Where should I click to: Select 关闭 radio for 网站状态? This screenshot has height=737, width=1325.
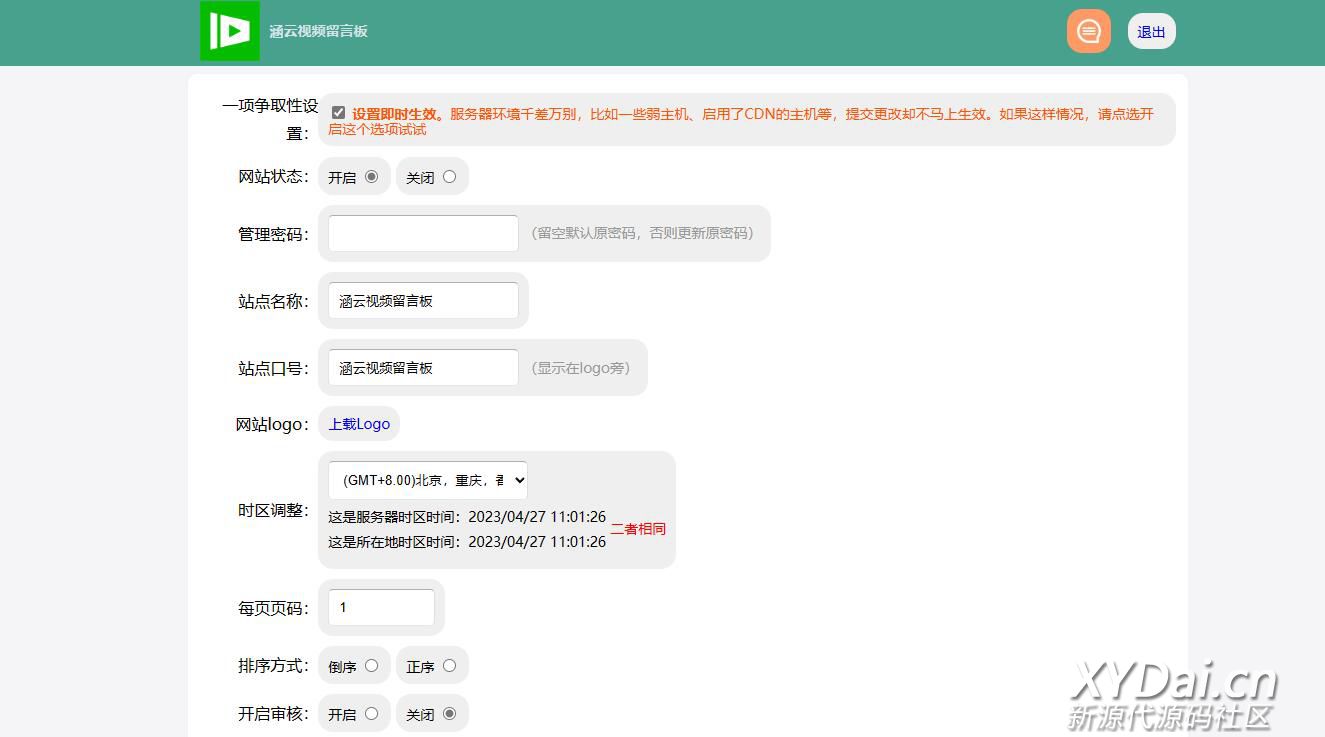[449, 177]
